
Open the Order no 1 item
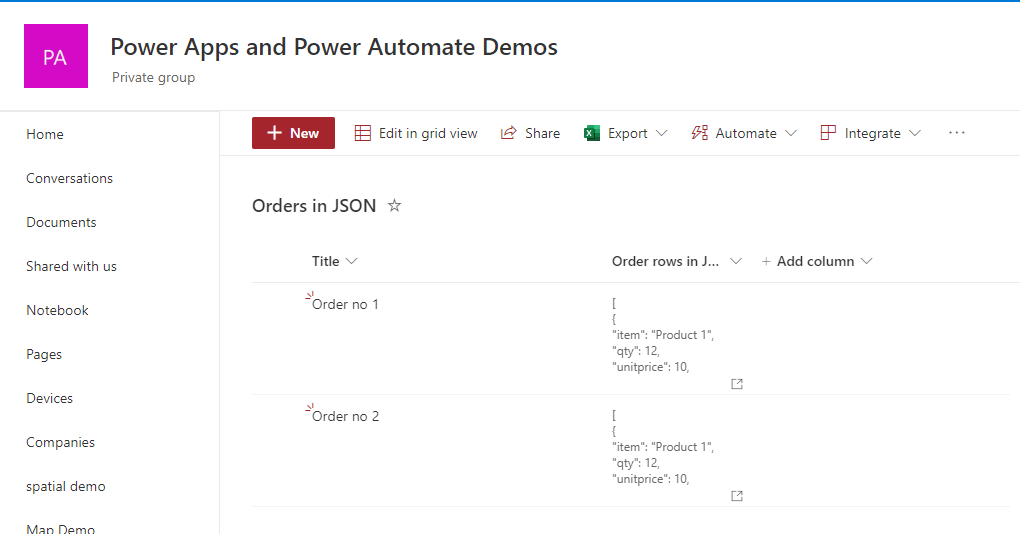345,304
